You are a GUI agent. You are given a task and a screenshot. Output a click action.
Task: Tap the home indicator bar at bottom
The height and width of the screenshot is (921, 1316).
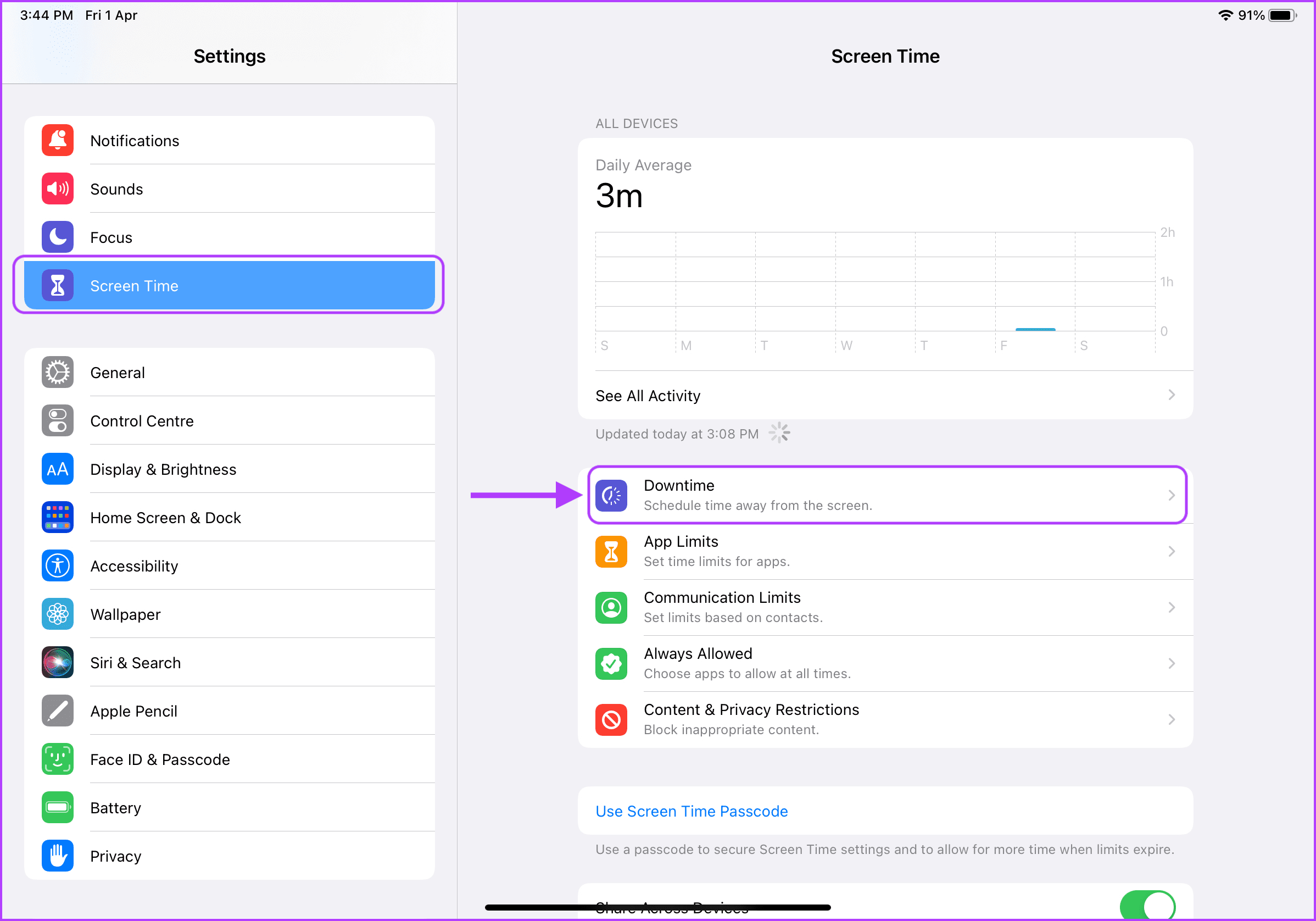click(x=657, y=907)
